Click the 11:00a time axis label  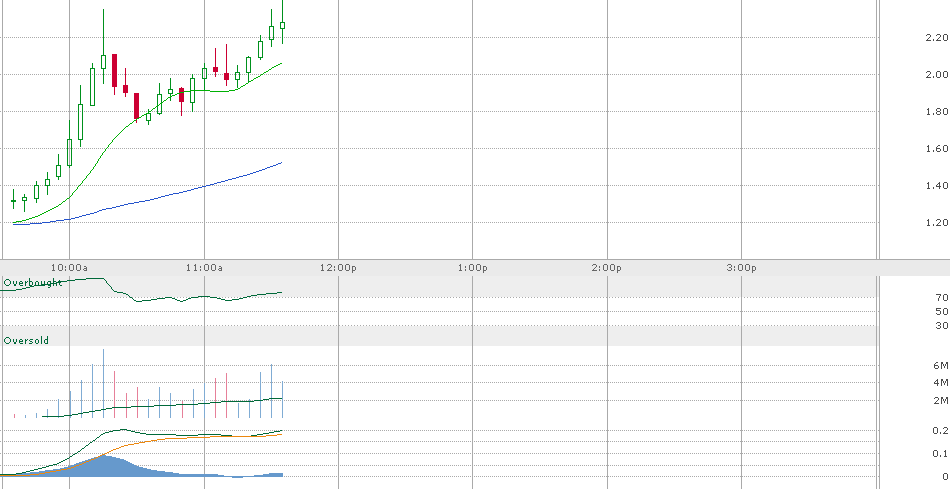pos(204,268)
